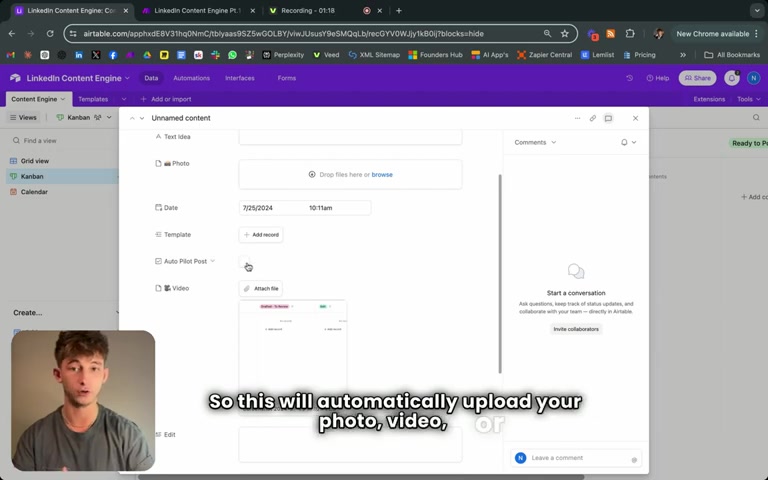Expand table list chevron after Templates
Screen dimensions: 768x480
tap(124, 99)
